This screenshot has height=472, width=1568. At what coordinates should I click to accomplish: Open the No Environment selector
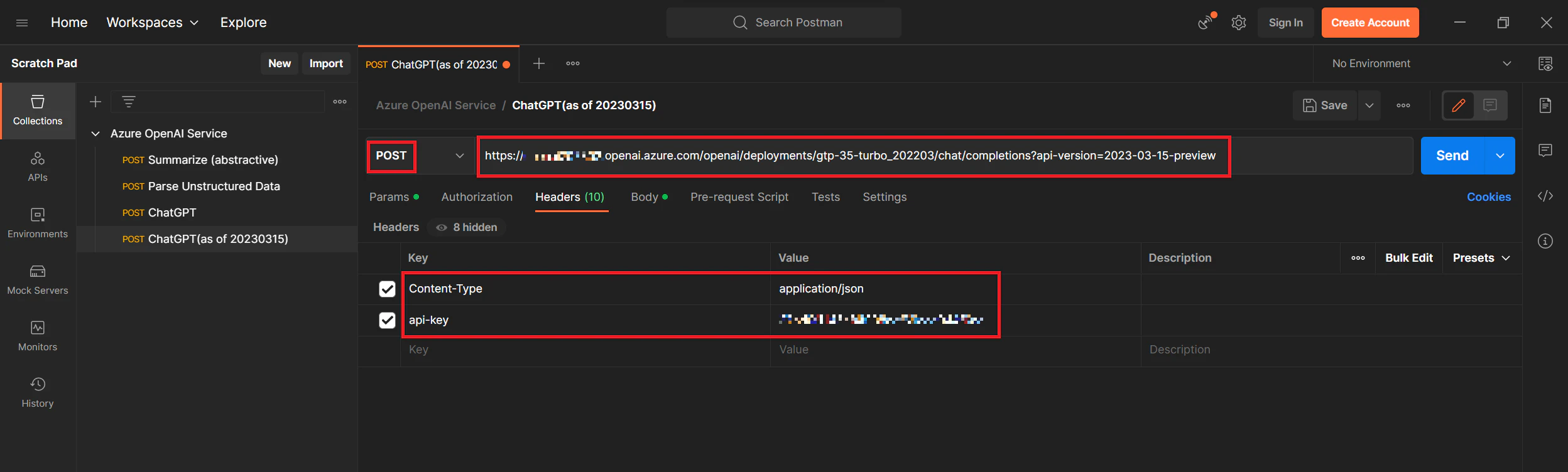click(x=1422, y=63)
